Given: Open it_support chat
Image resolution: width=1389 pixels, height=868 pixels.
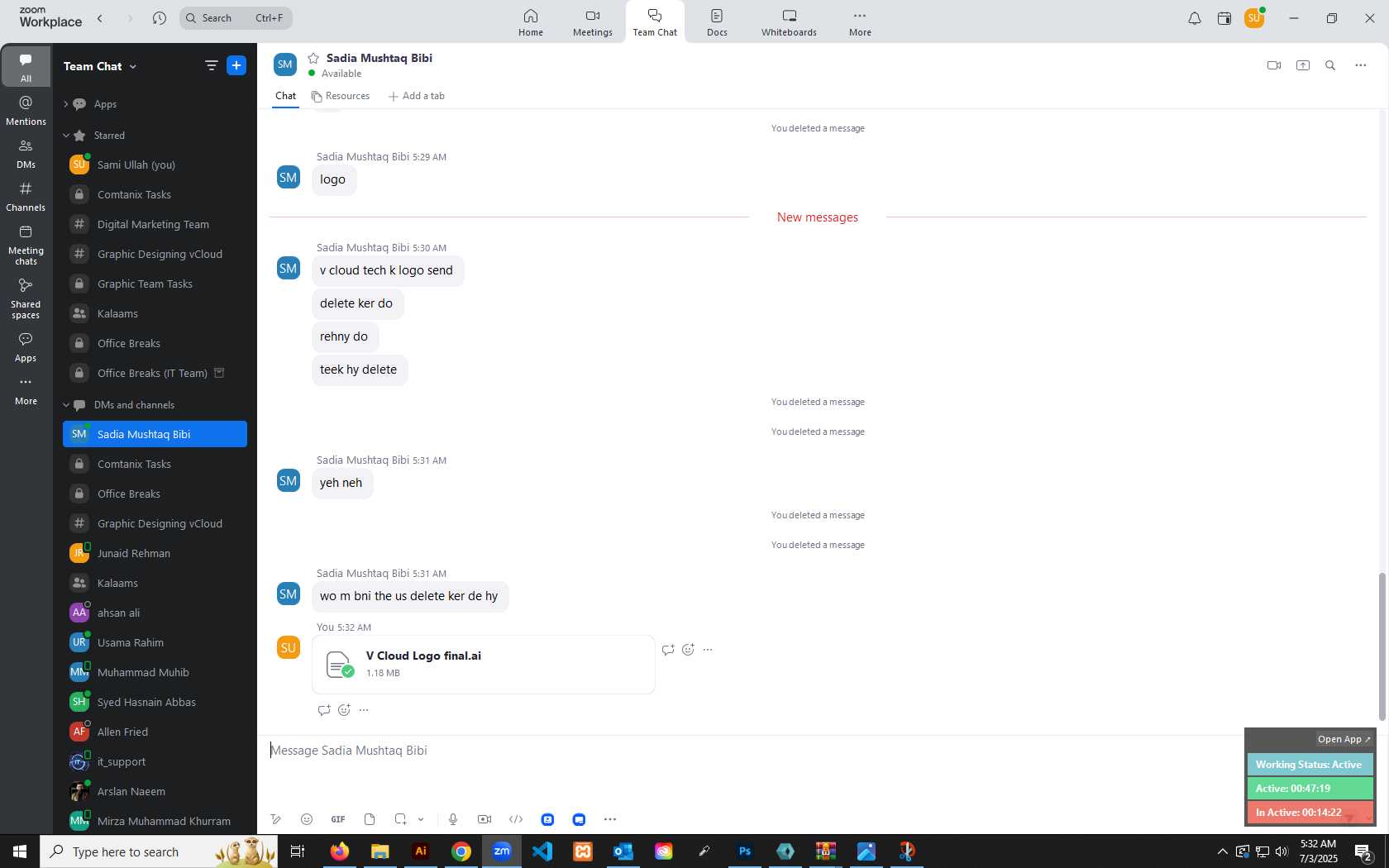Looking at the screenshot, I should pos(155,761).
